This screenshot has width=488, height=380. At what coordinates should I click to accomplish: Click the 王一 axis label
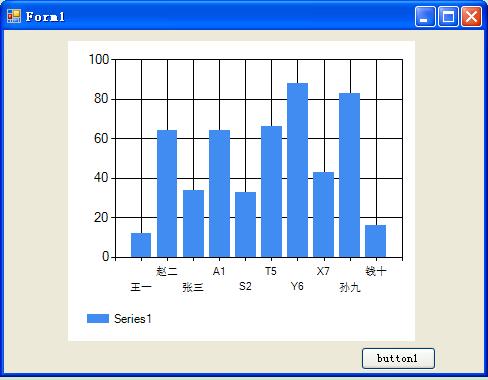point(141,287)
